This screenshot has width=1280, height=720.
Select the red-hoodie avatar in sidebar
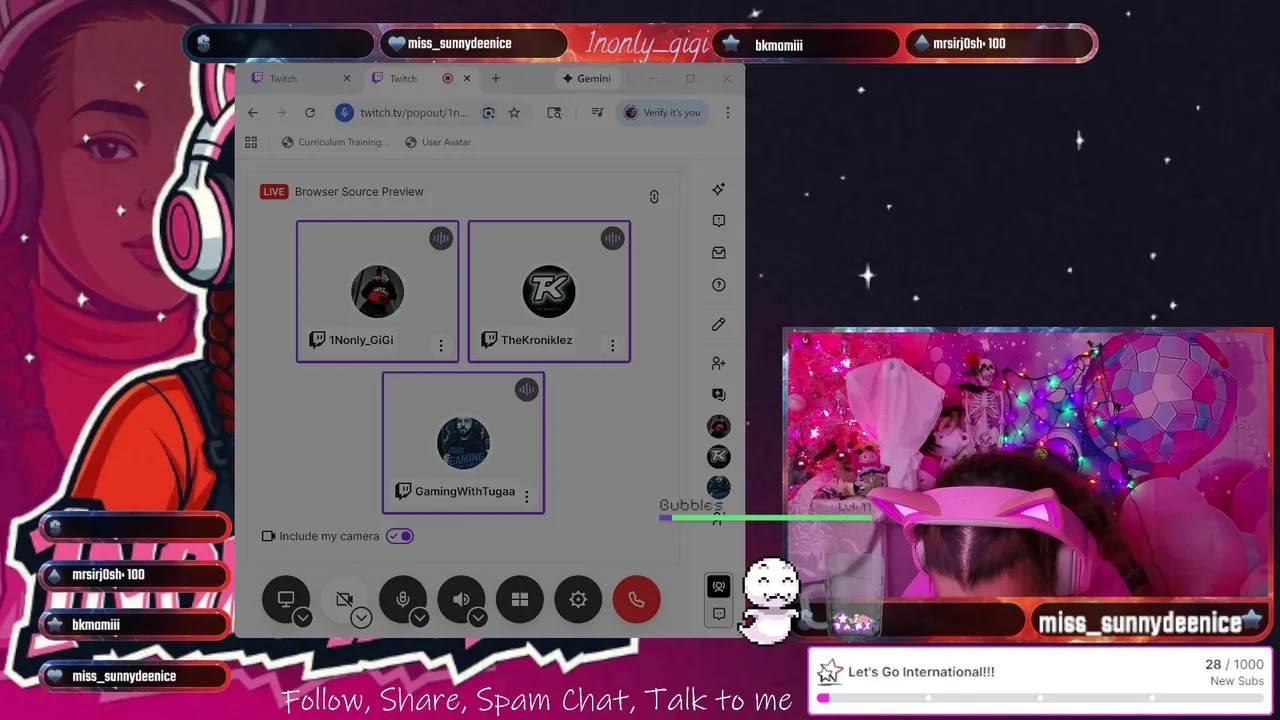[718, 427]
